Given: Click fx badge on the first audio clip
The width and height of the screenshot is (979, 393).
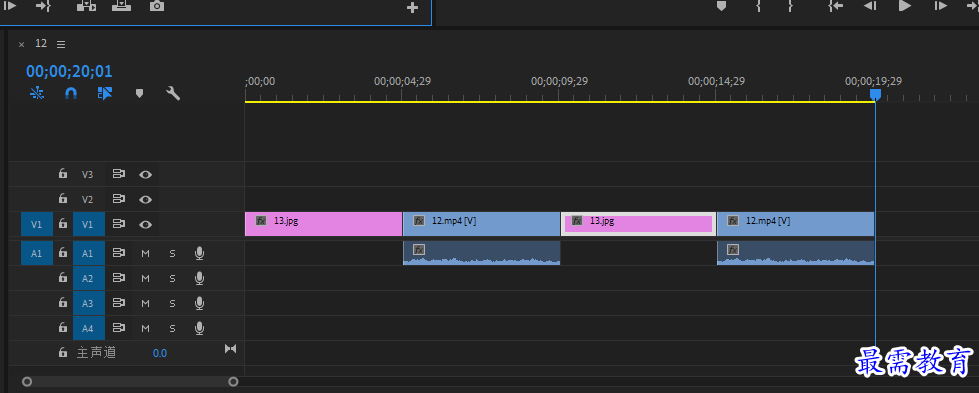Looking at the screenshot, I should [419, 249].
